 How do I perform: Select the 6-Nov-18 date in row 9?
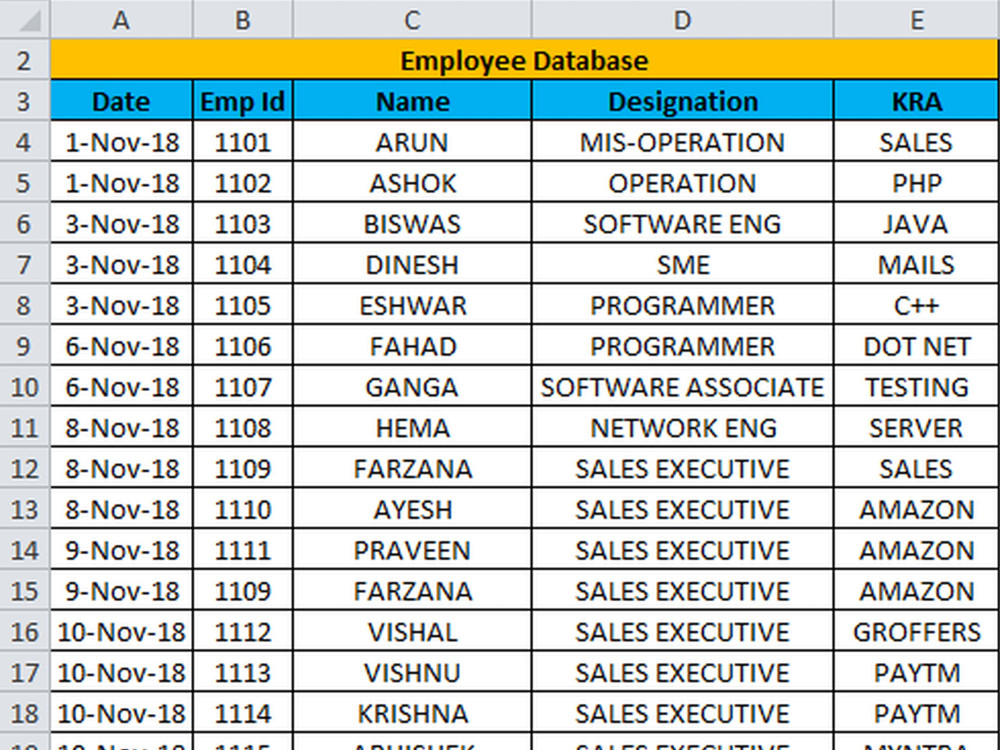121,346
